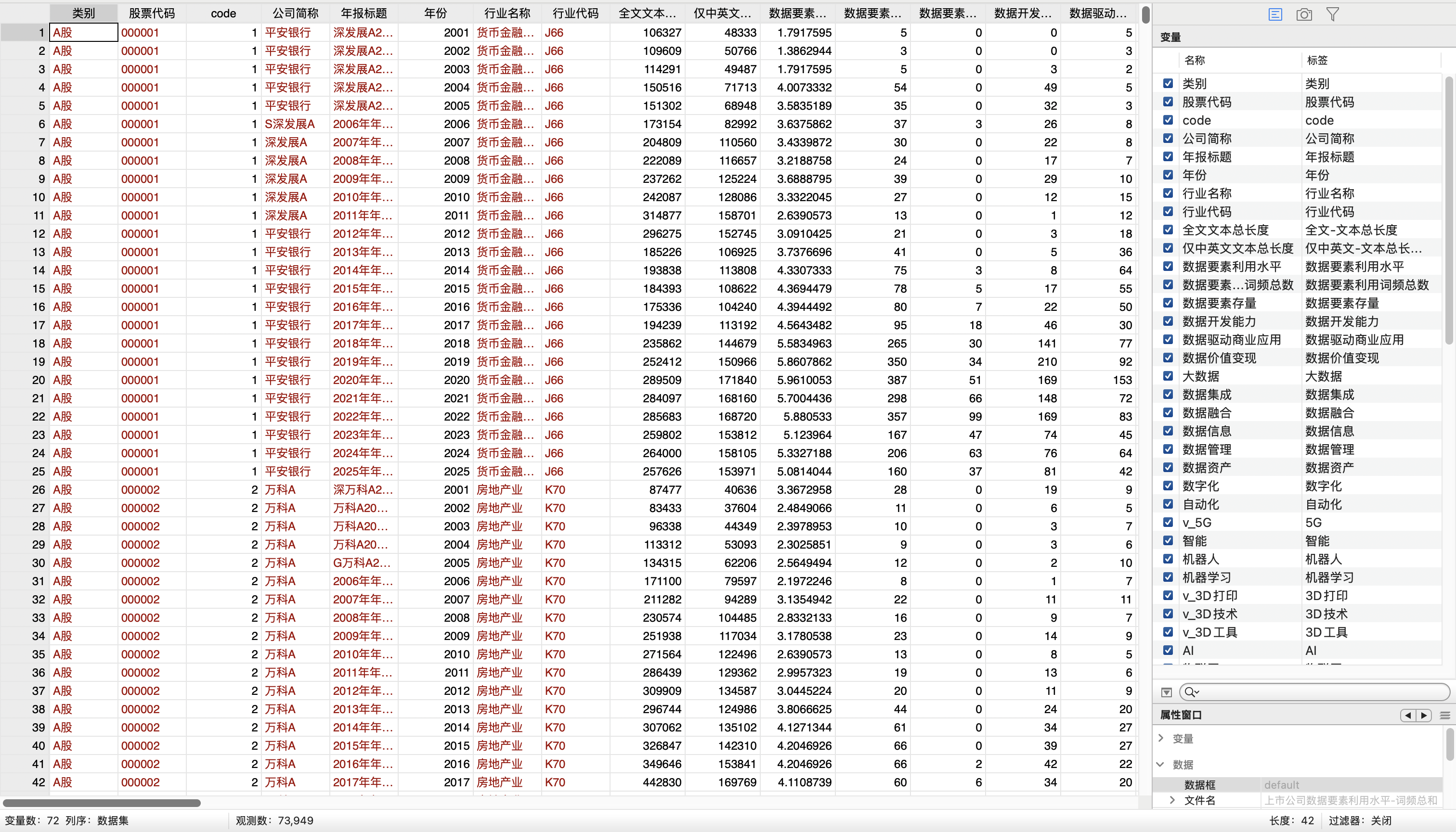The height and width of the screenshot is (832, 1456).
Task: Click the variables list vertical scrollbar
Action: tap(1449, 211)
